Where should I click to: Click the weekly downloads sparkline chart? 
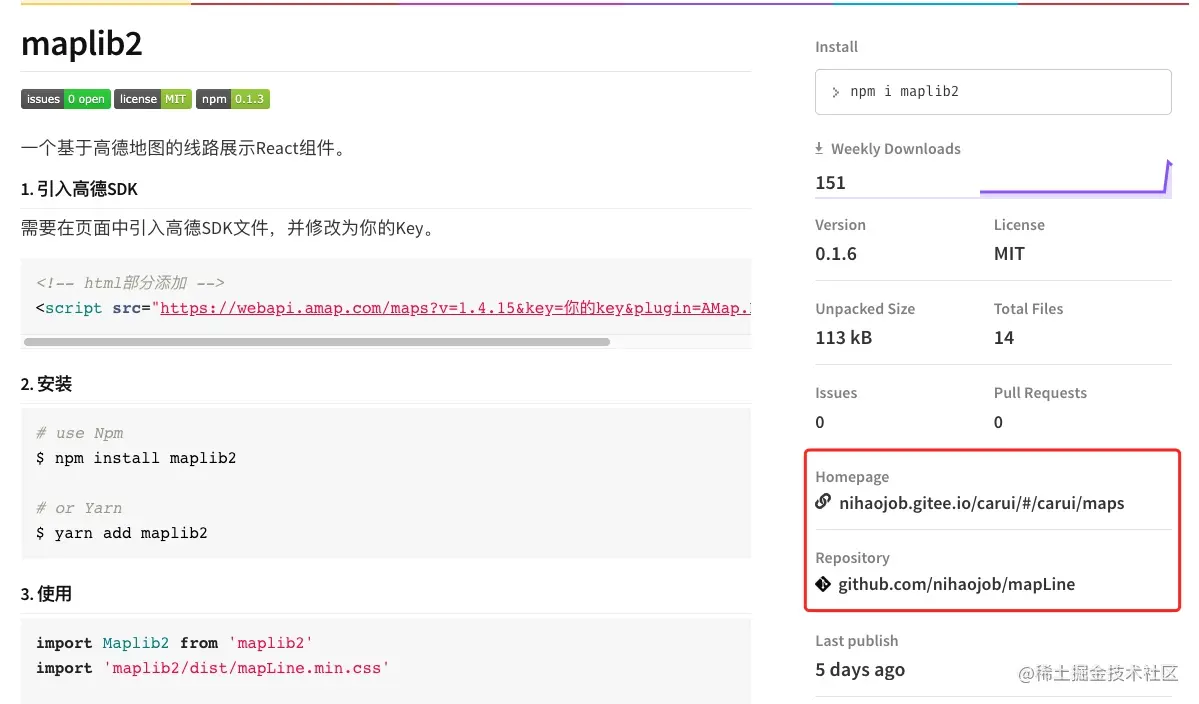(x=1075, y=177)
